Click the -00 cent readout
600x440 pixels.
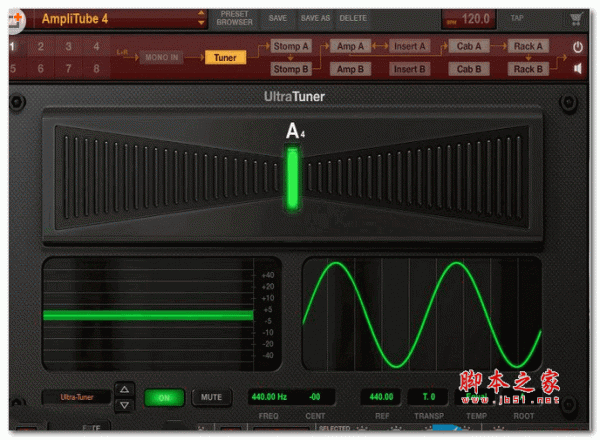coord(315,397)
